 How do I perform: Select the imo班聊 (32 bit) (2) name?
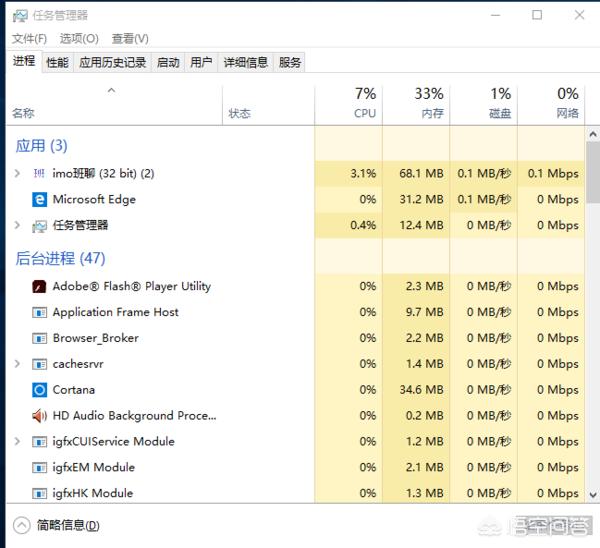tap(103, 174)
